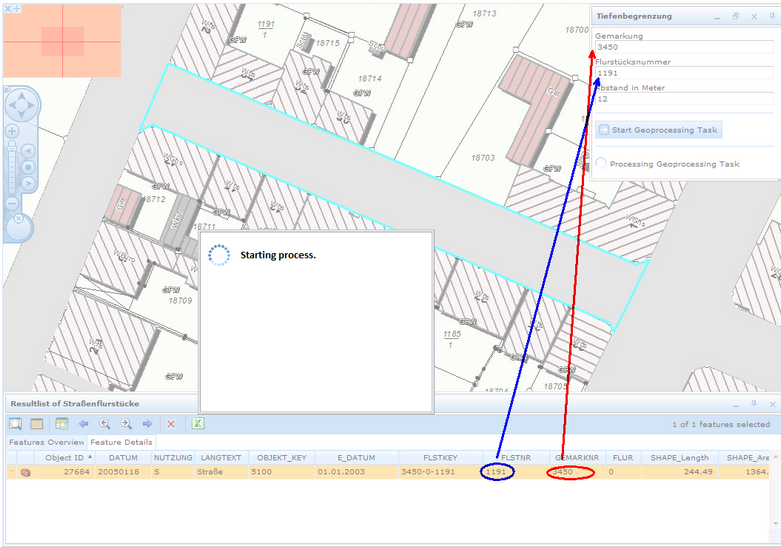Click the zoom-to-selection icon in result toolbar
This screenshot has width=781, height=547.
coord(15,424)
